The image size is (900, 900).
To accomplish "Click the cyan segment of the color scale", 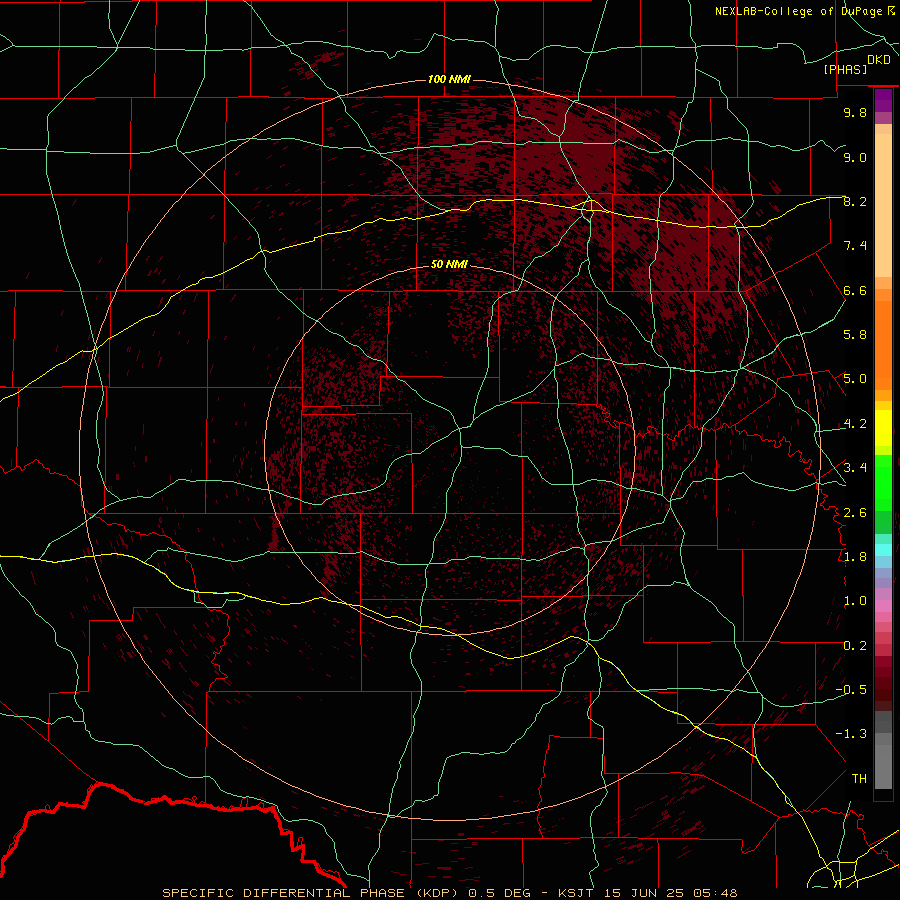I will click(x=883, y=550).
